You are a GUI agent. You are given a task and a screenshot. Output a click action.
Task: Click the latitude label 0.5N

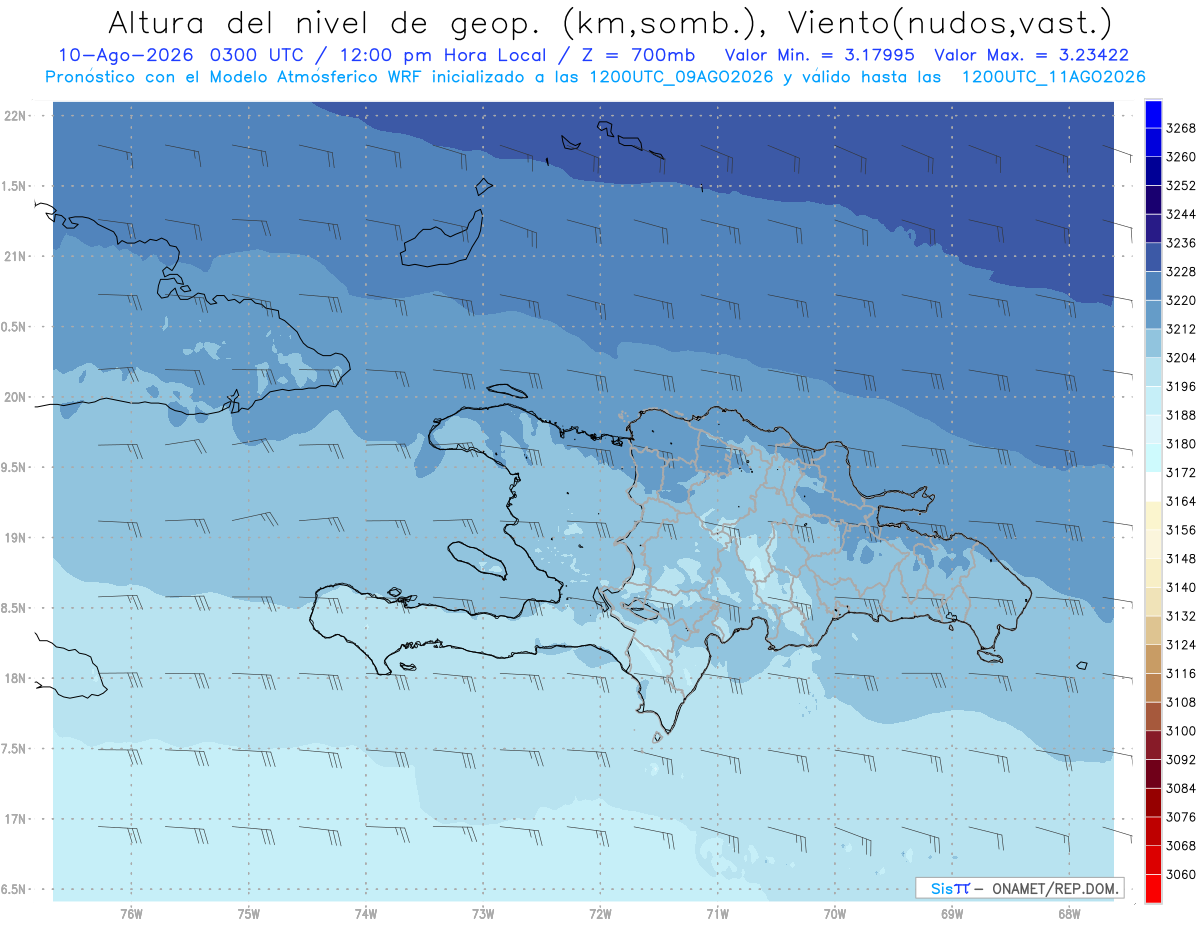[14, 327]
